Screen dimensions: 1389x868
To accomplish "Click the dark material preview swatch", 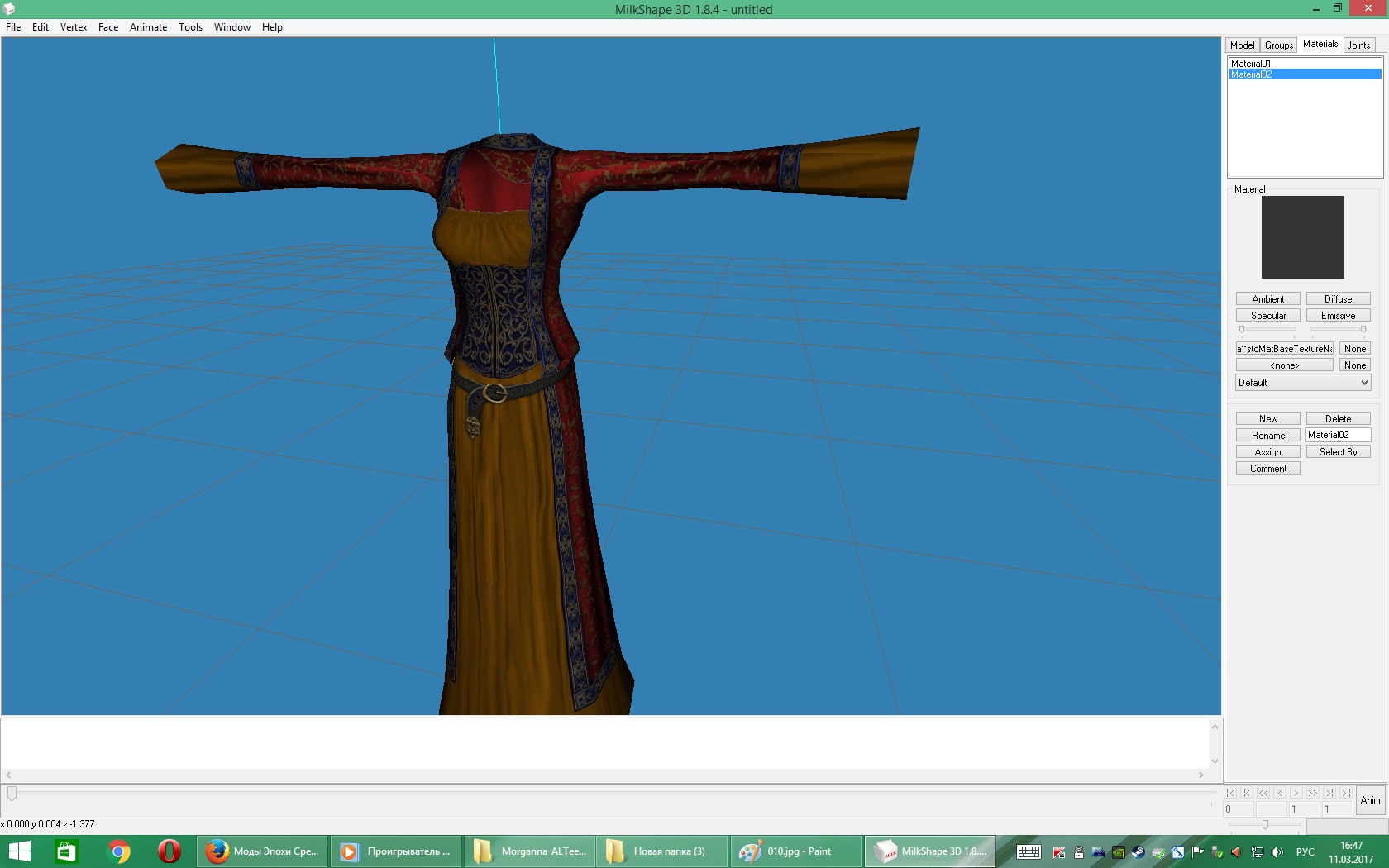I will pos(1303,237).
